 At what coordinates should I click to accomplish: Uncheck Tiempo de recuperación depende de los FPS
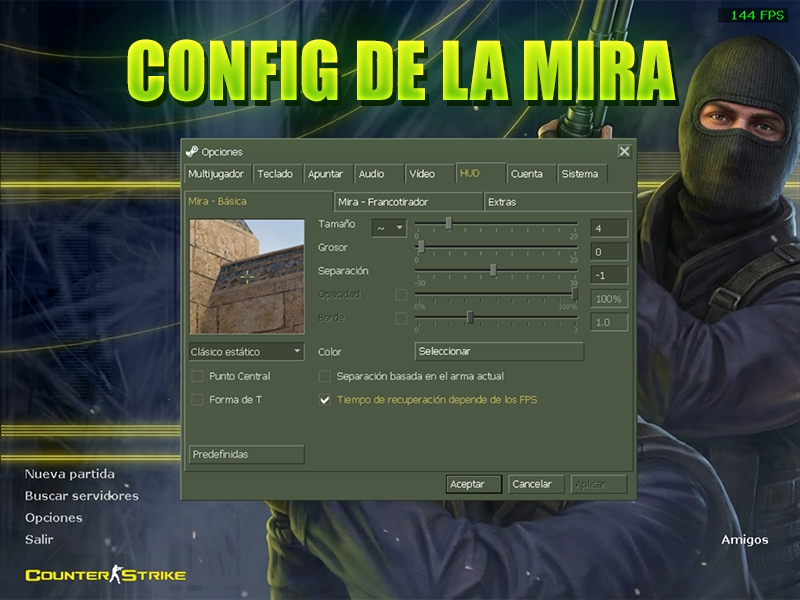click(324, 399)
